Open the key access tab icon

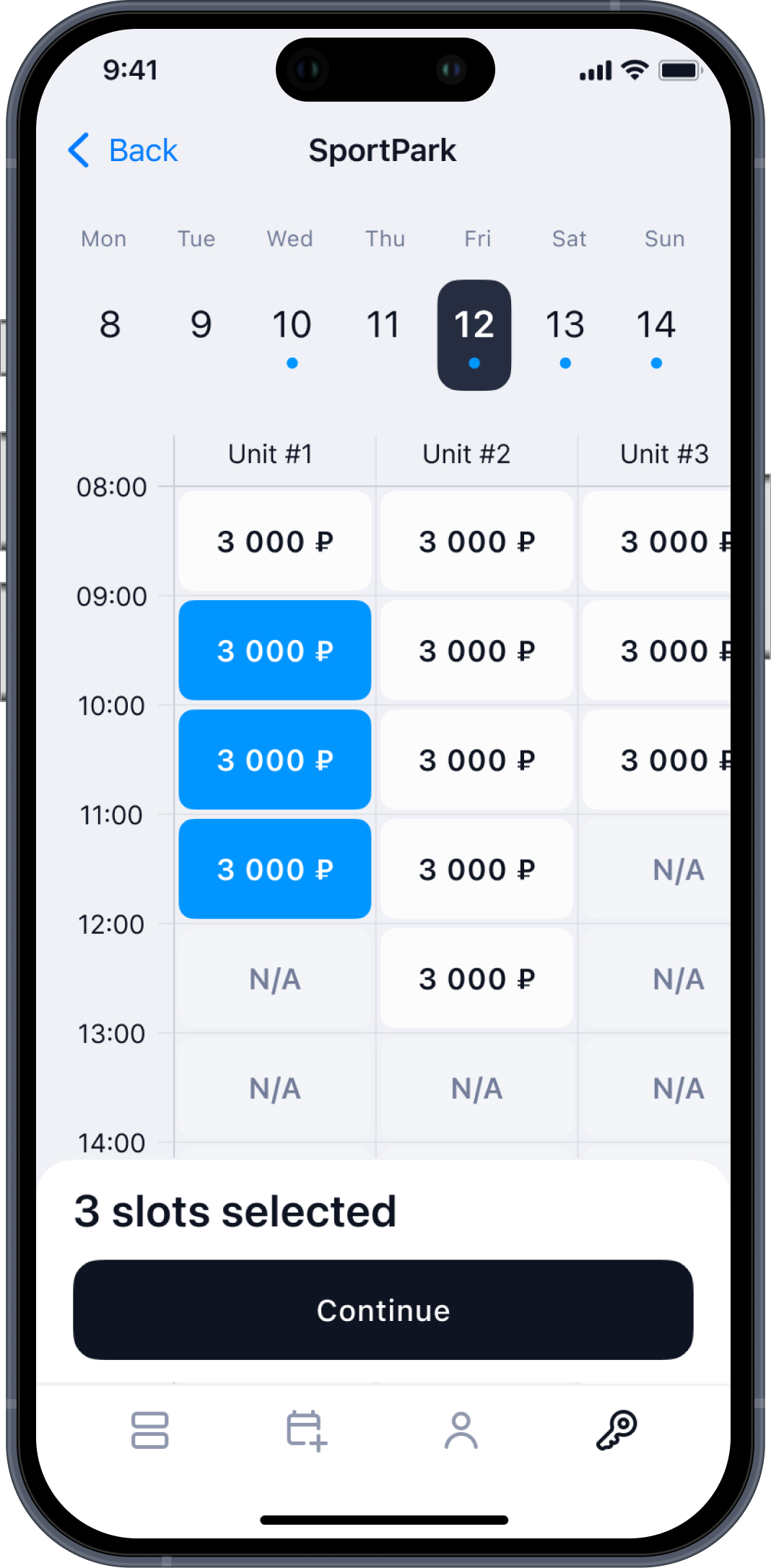[617, 1430]
